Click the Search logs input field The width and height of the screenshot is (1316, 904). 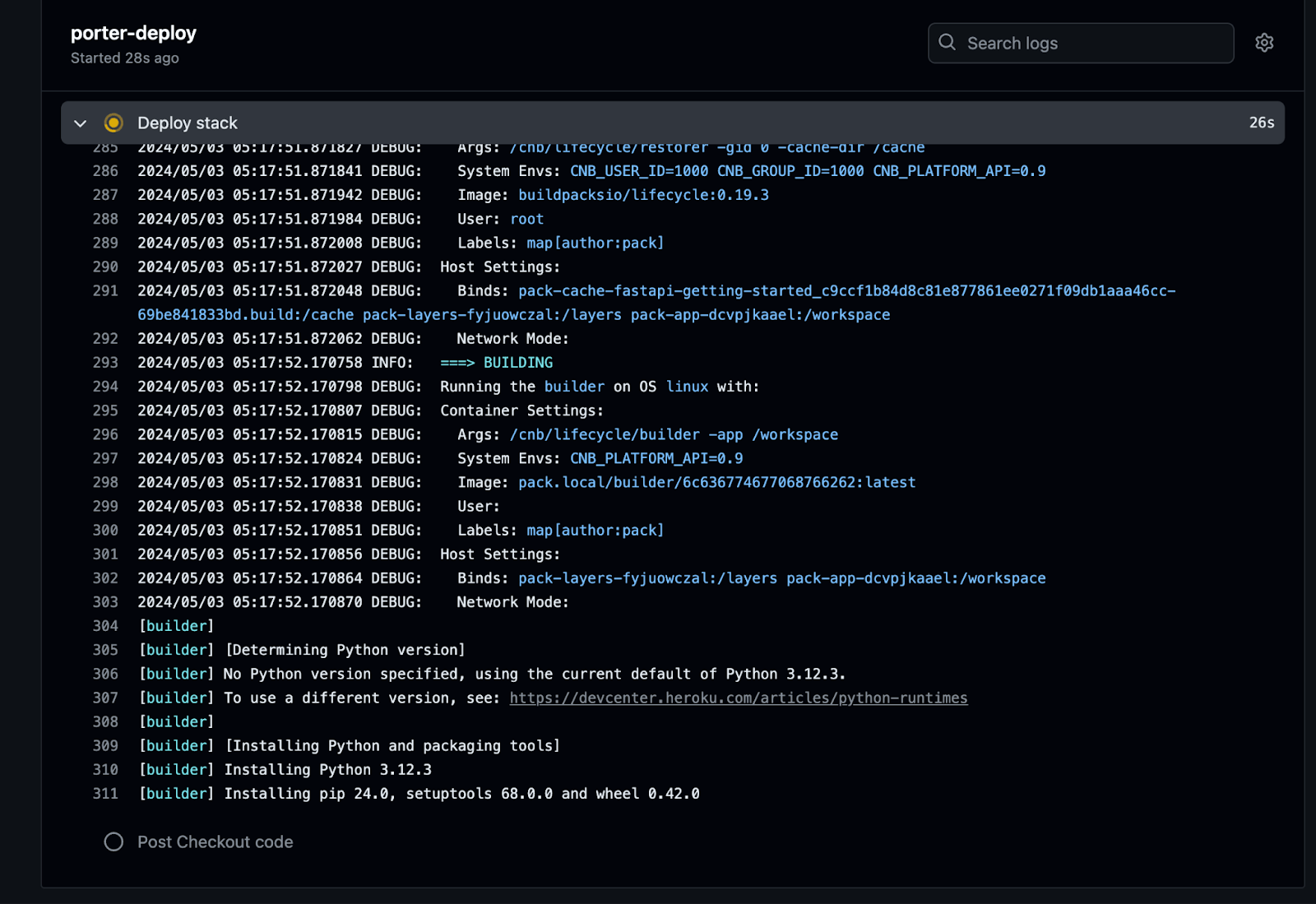tap(1081, 43)
